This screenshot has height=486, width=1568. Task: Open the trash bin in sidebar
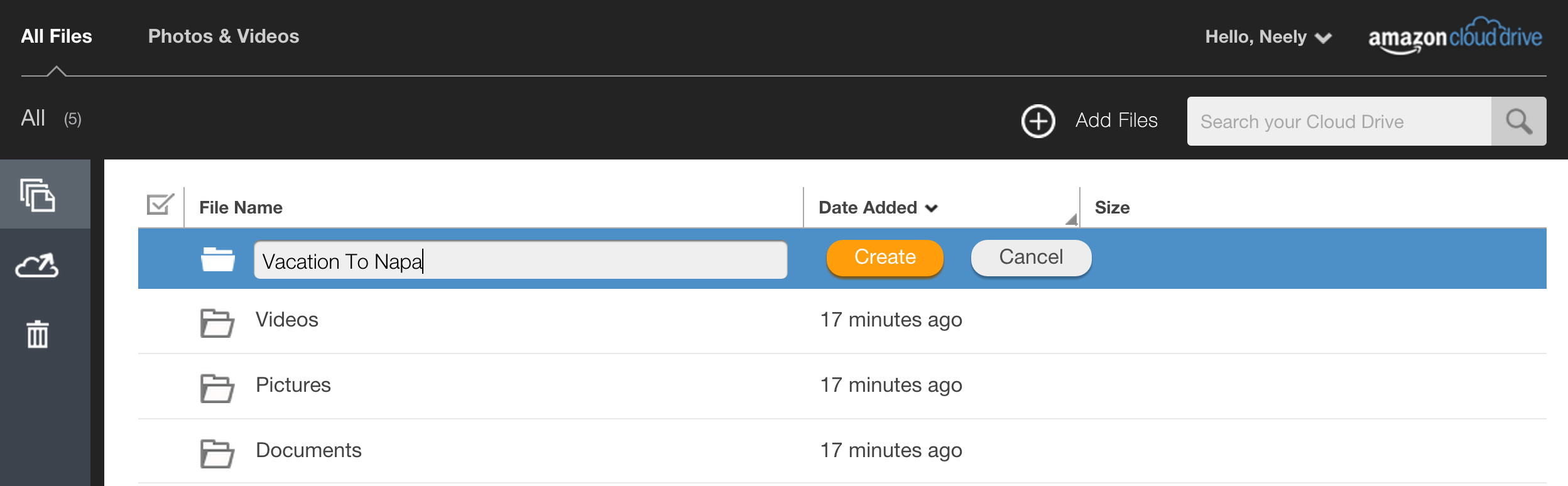(38, 334)
